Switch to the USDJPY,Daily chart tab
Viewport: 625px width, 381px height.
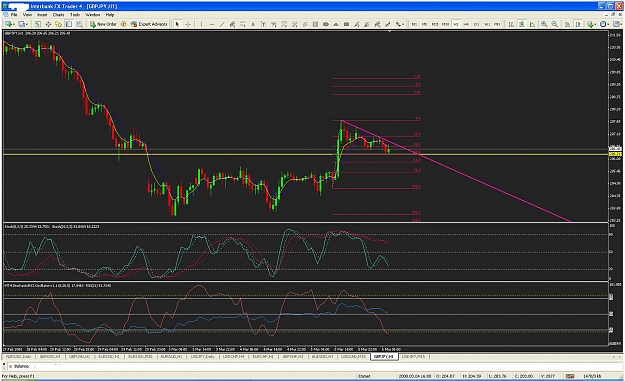pos(203,356)
